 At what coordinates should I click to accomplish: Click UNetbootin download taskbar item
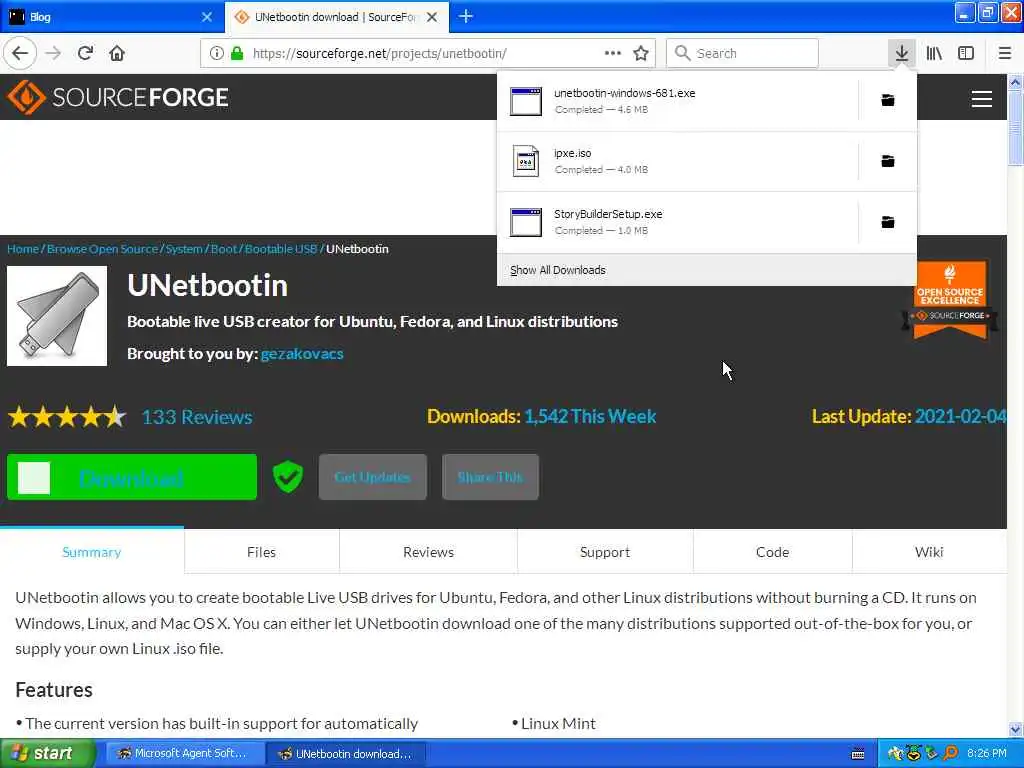(x=346, y=753)
